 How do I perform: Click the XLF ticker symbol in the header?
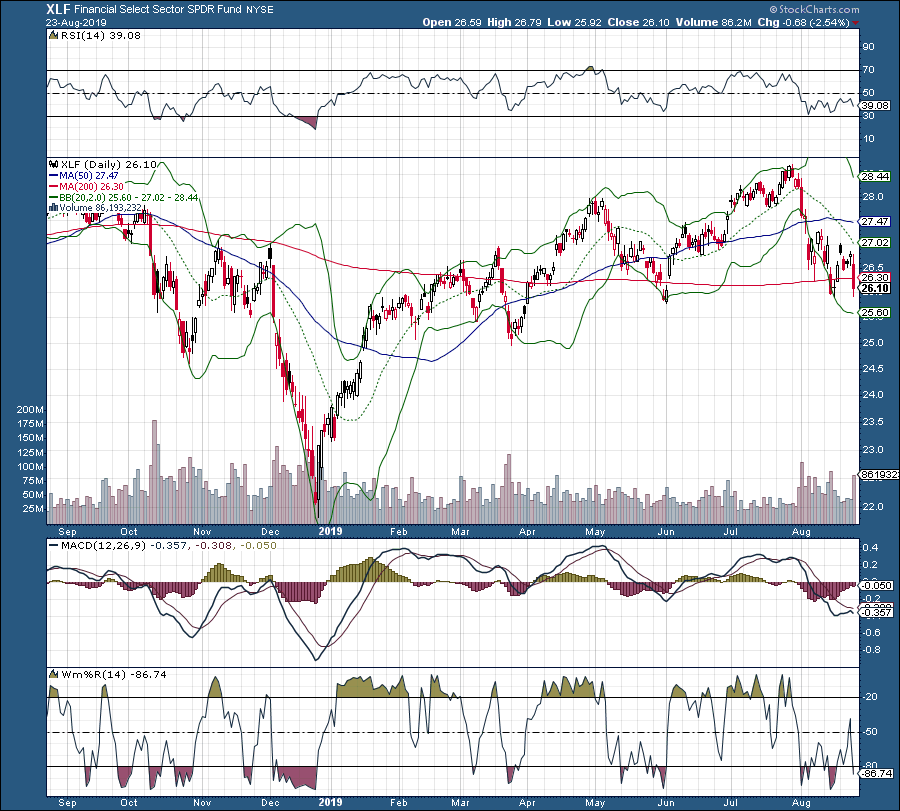pos(58,9)
